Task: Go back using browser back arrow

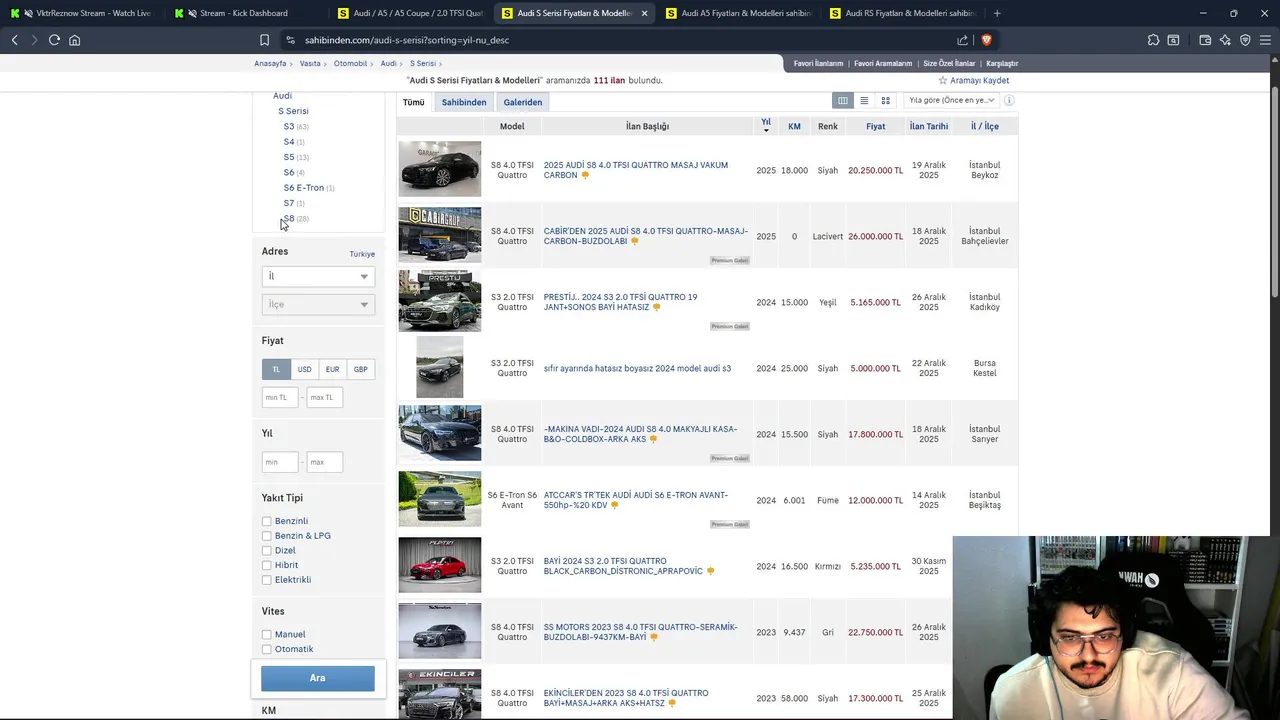Action: (x=14, y=40)
